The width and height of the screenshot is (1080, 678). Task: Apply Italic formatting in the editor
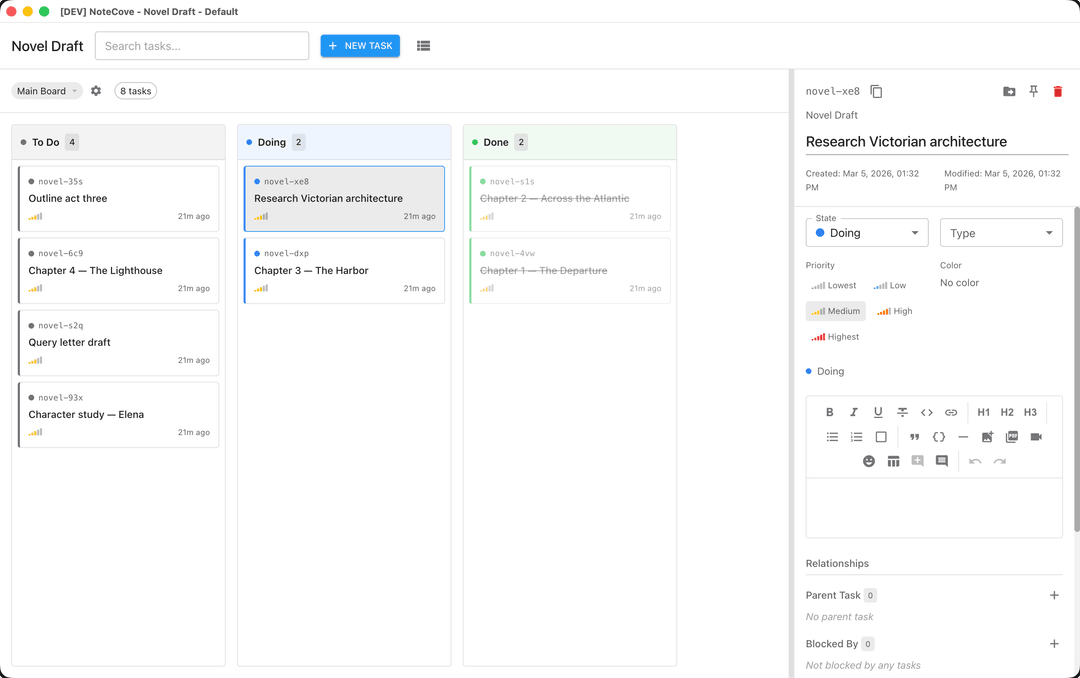pyautogui.click(x=853, y=412)
